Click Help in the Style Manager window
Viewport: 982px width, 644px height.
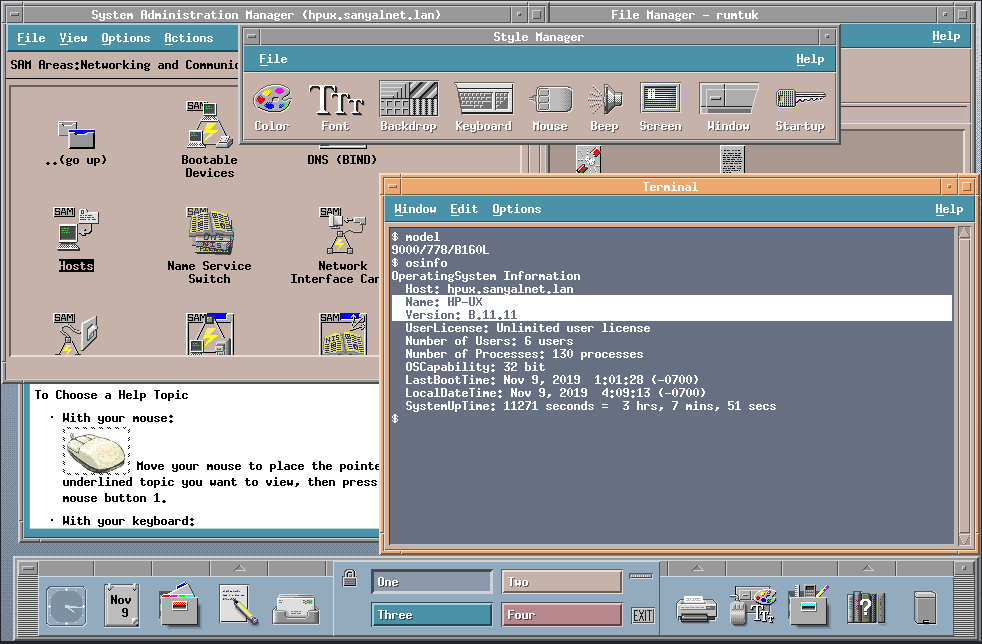[x=812, y=59]
